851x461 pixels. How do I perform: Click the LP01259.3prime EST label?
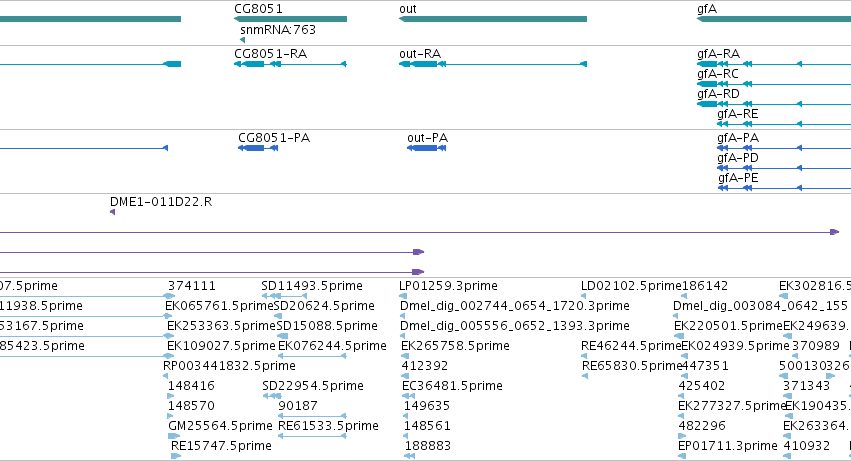click(x=448, y=286)
